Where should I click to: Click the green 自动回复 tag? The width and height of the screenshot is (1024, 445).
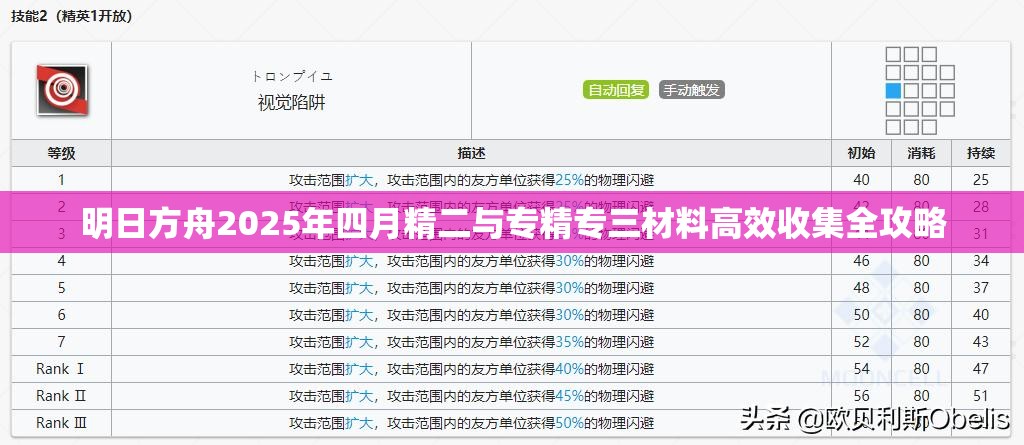point(615,90)
